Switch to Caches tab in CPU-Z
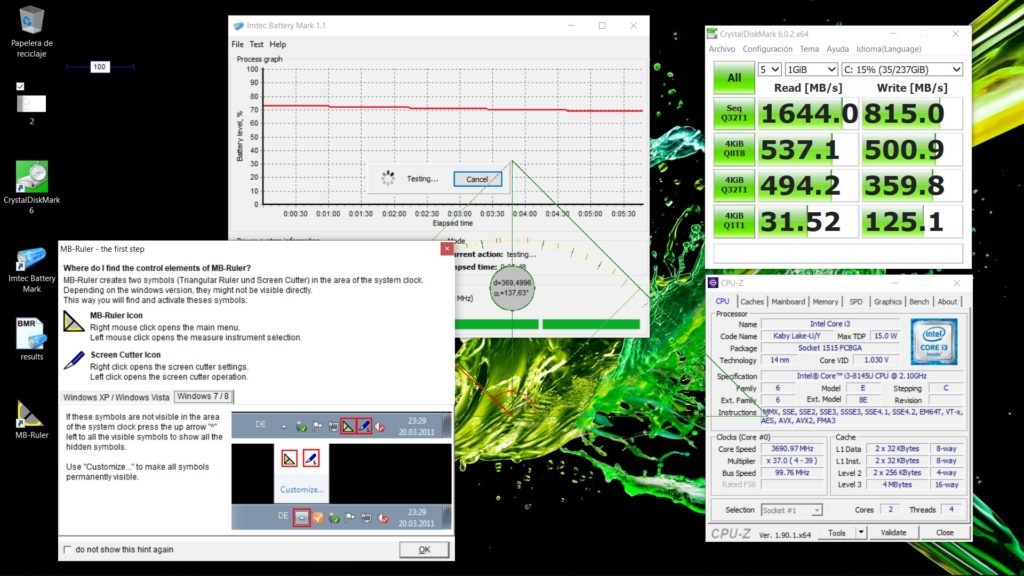The image size is (1024, 576). 752,302
